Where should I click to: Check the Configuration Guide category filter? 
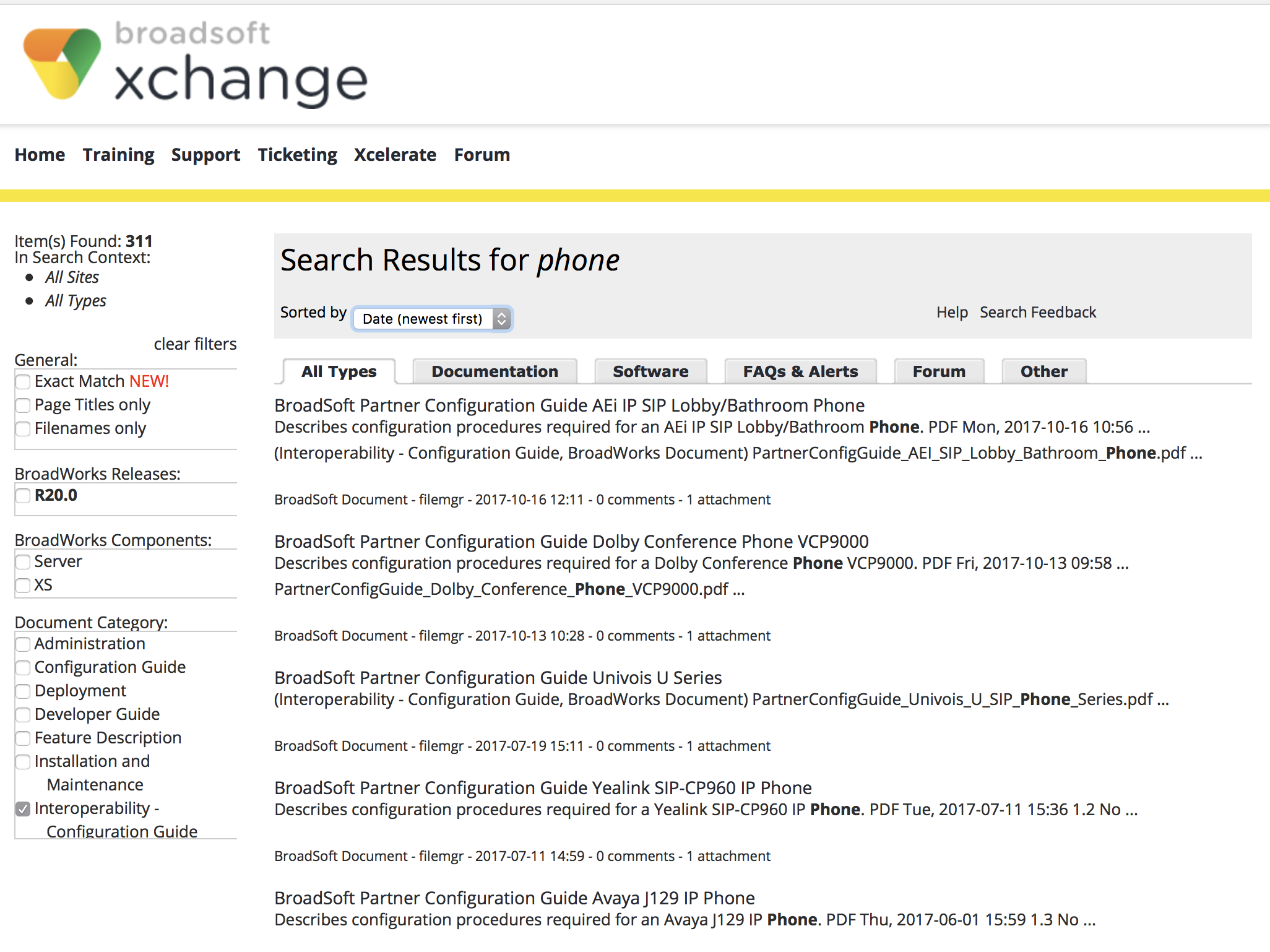pyautogui.click(x=23, y=668)
